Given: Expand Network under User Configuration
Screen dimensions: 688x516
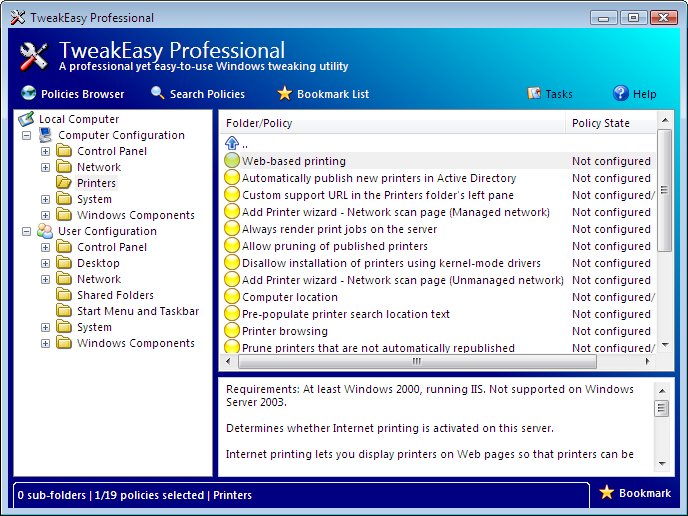Looking at the screenshot, I should pyautogui.click(x=45, y=279).
